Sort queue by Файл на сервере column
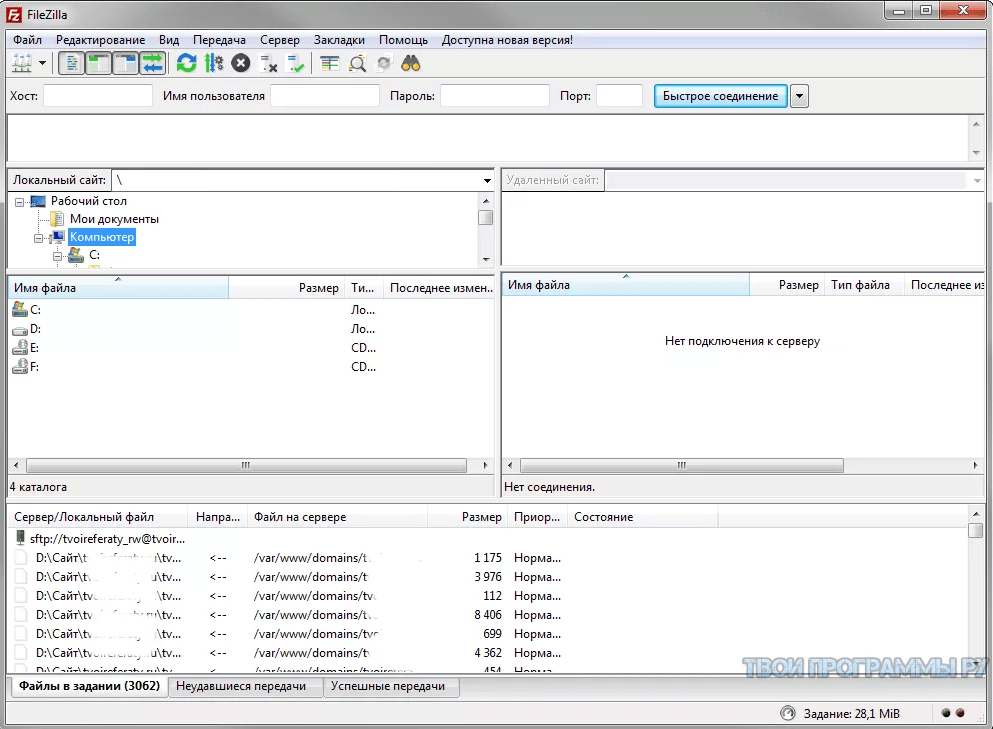The image size is (993, 729). [338, 517]
